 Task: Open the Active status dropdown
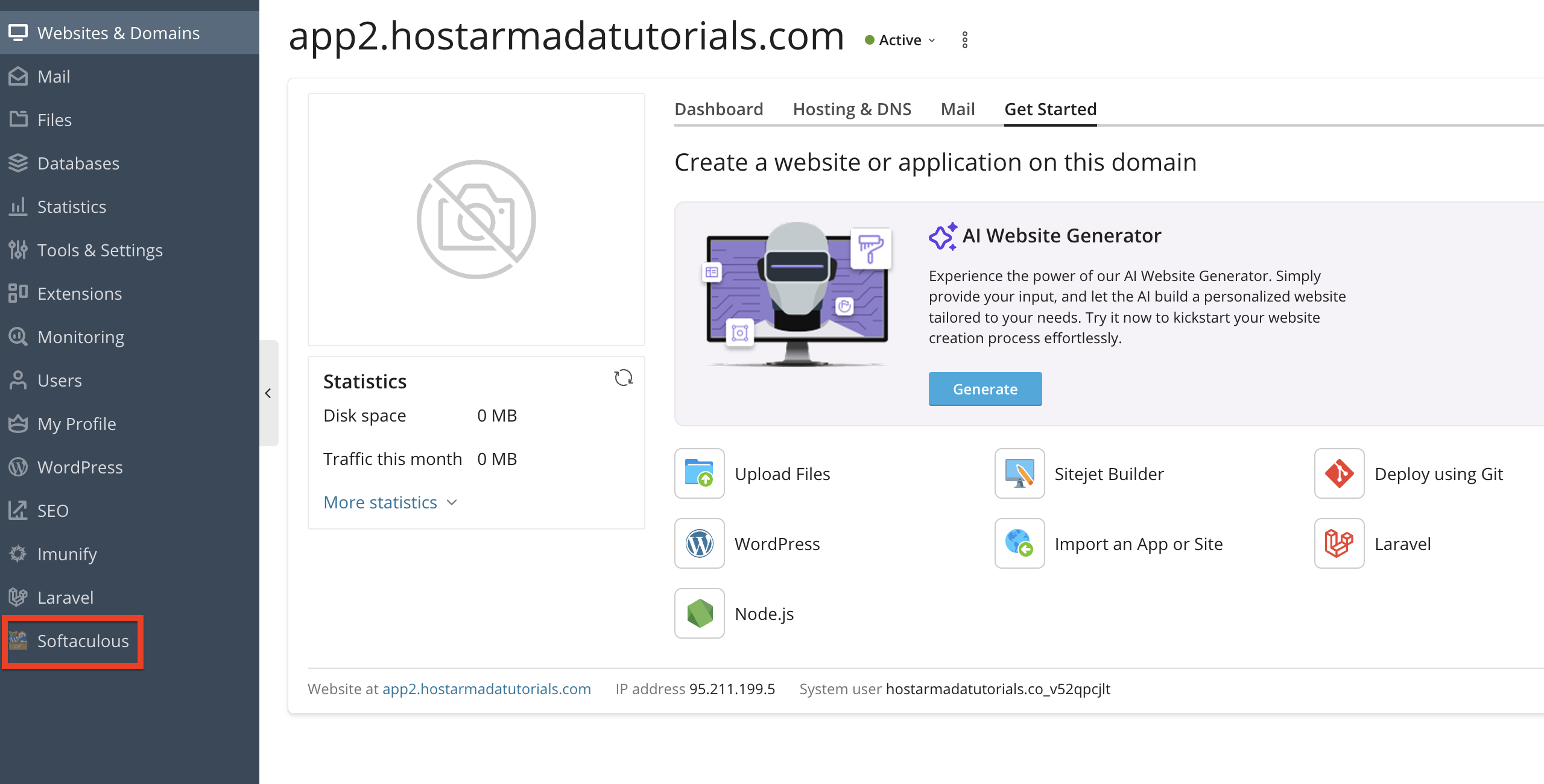[x=900, y=40]
